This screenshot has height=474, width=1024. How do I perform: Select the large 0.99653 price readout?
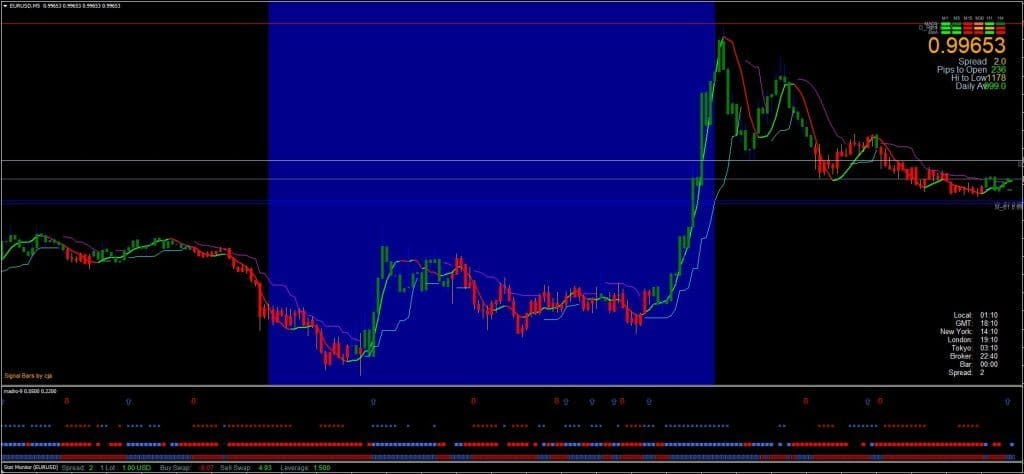tap(967, 45)
